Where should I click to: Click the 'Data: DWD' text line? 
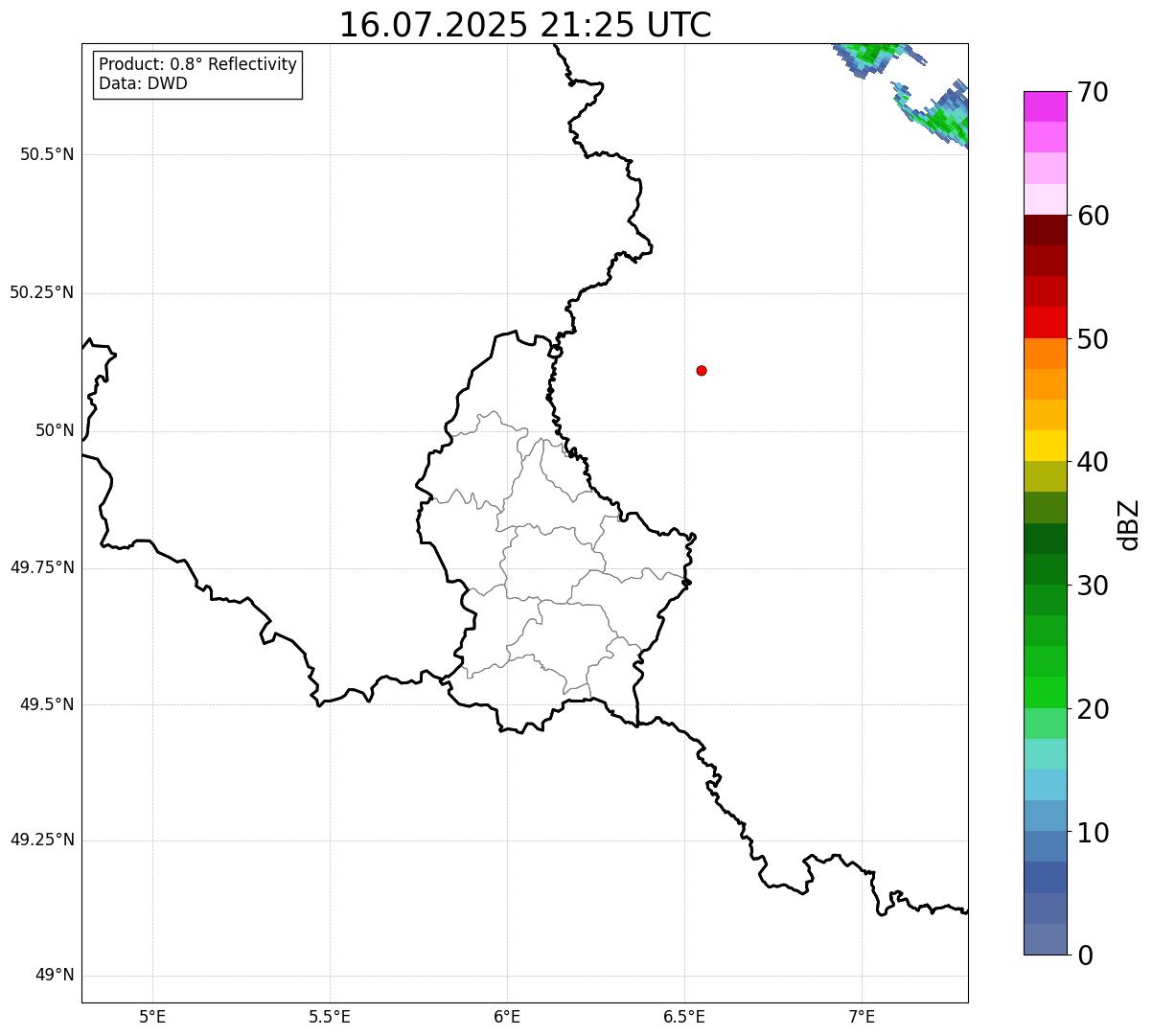[x=143, y=83]
